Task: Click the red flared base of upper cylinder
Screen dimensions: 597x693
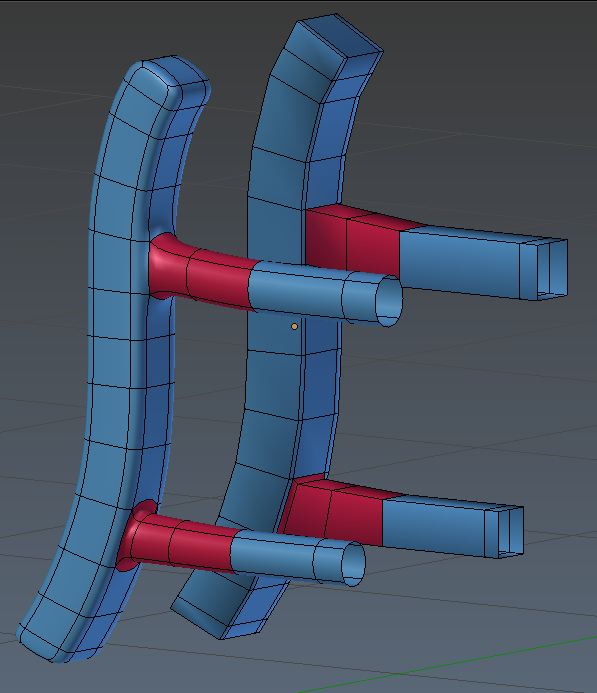Action: coord(168,266)
